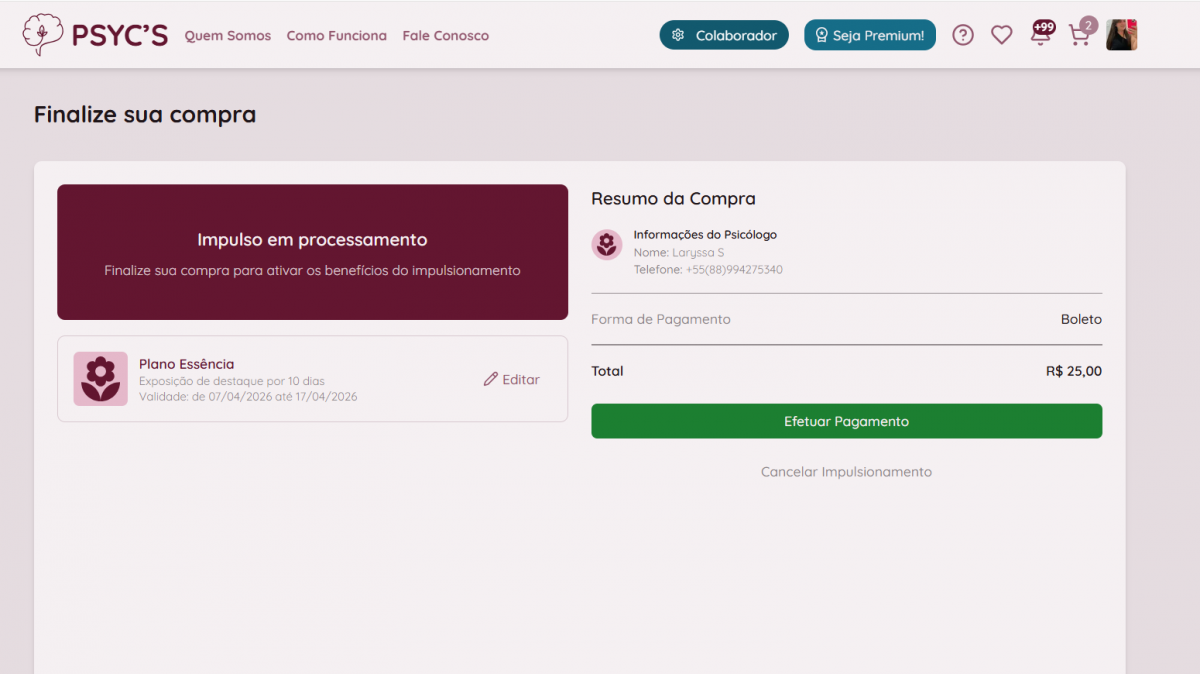Select the Boleto payment method value
Image resolution: width=1200 pixels, height=674 pixels.
click(x=1081, y=320)
